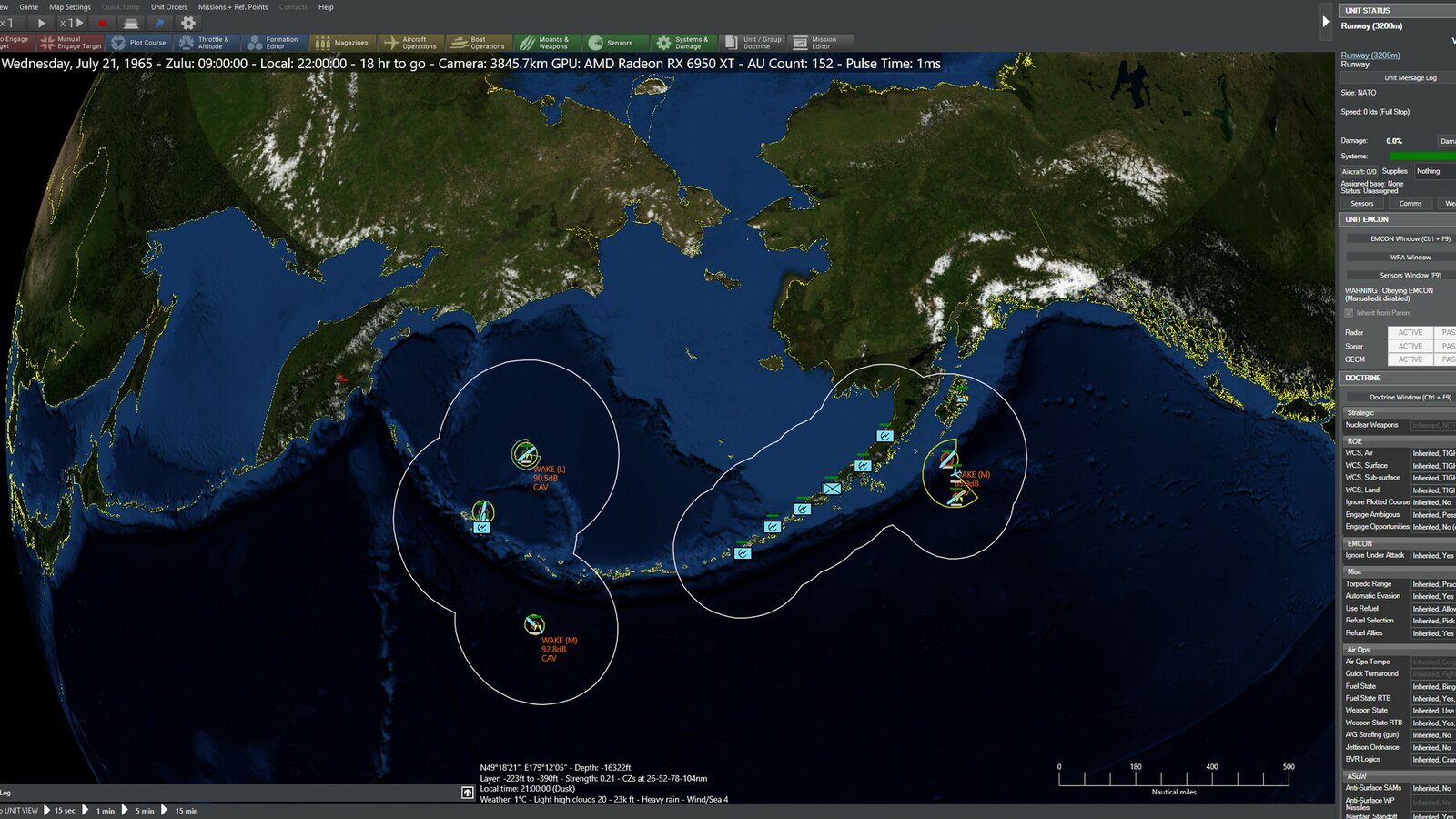1456x819 pixels.
Task: Collapse the right side panel arrow
Action: (1325, 22)
